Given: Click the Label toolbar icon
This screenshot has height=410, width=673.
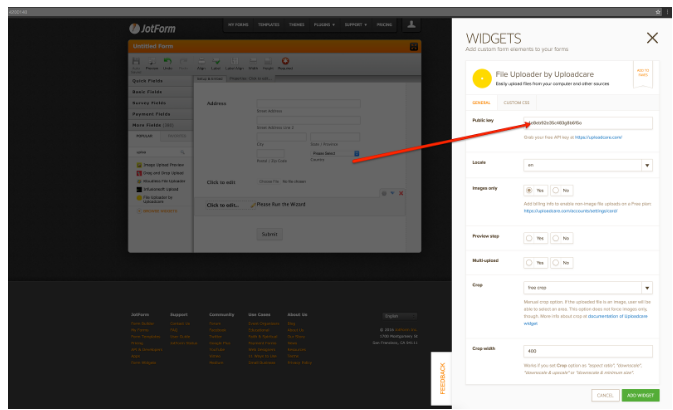Looking at the screenshot, I should tap(216, 61).
